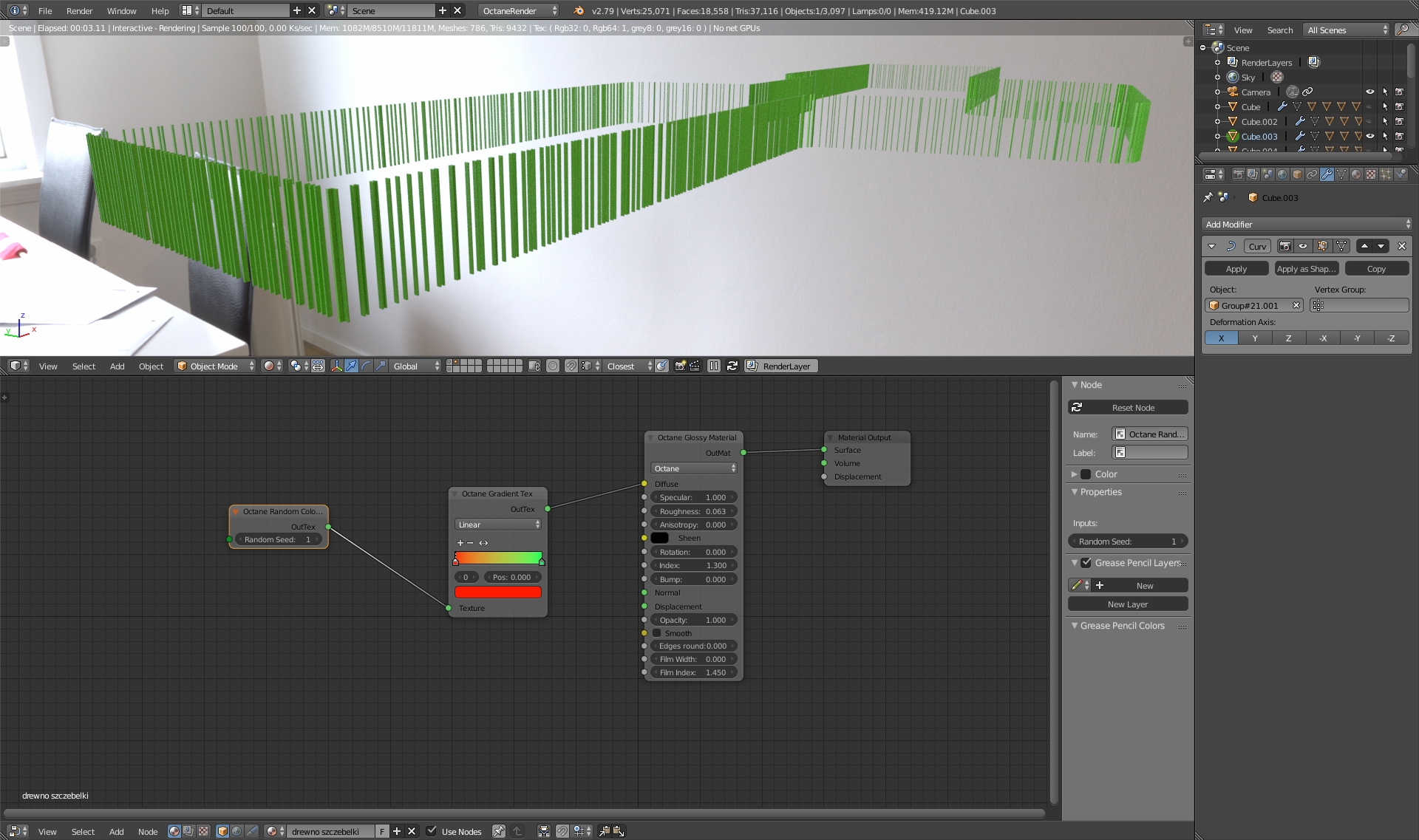
Task: Move the Curve modifier down
Action: coord(1381,246)
